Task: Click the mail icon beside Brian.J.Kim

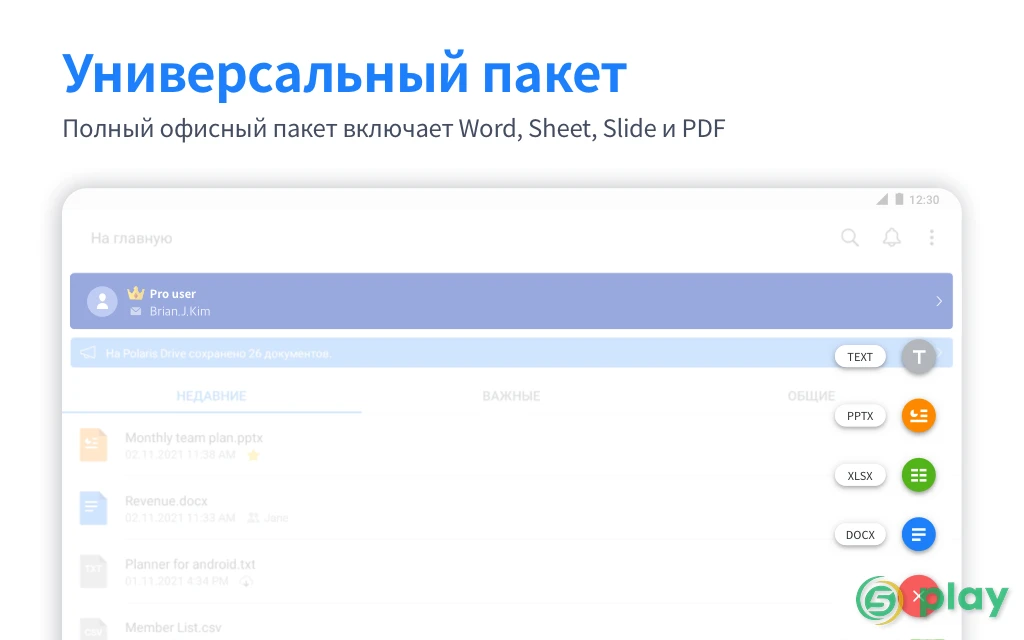Action: [x=135, y=312]
